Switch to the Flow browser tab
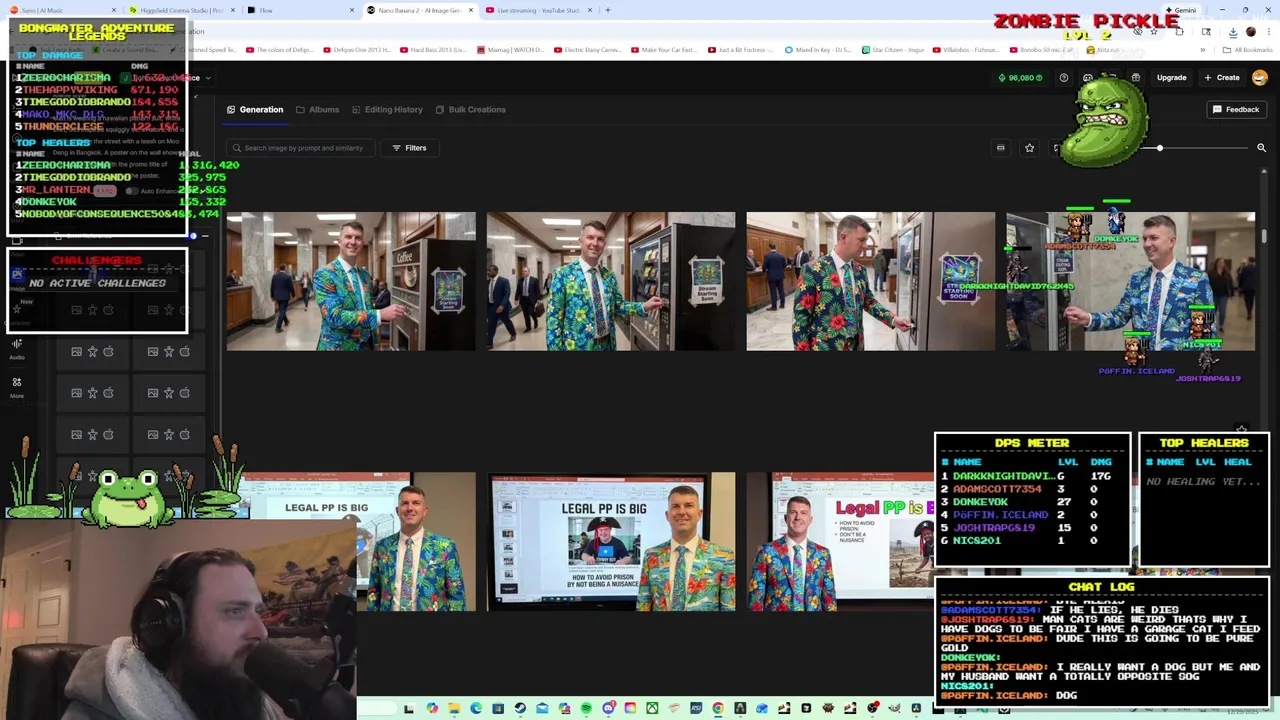The height and width of the screenshot is (720, 1280). point(300,10)
